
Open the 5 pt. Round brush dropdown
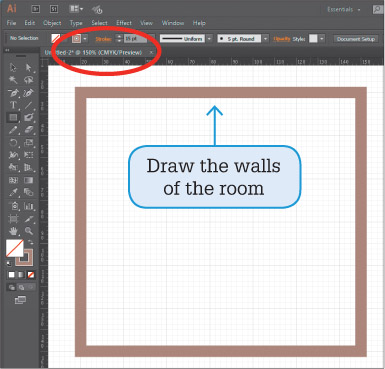pos(266,39)
